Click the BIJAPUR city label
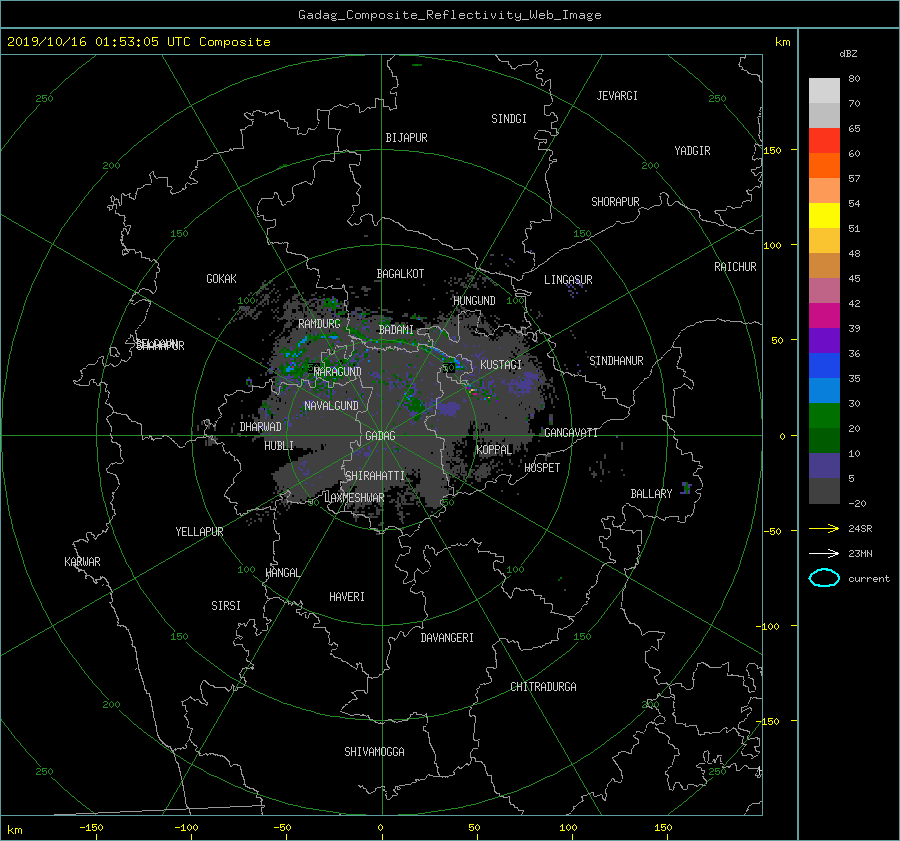Screen dimensions: 900x841 (x=406, y=138)
